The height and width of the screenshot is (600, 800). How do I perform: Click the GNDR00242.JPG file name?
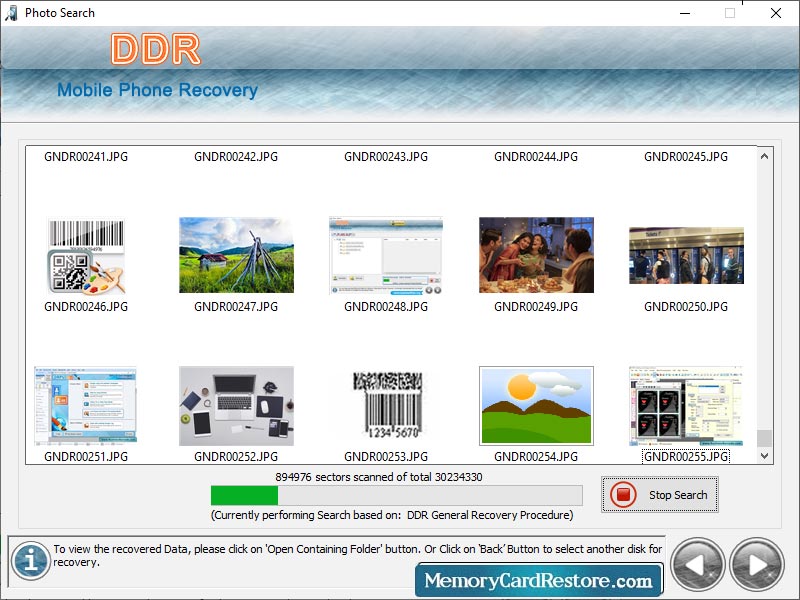tap(236, 157)
